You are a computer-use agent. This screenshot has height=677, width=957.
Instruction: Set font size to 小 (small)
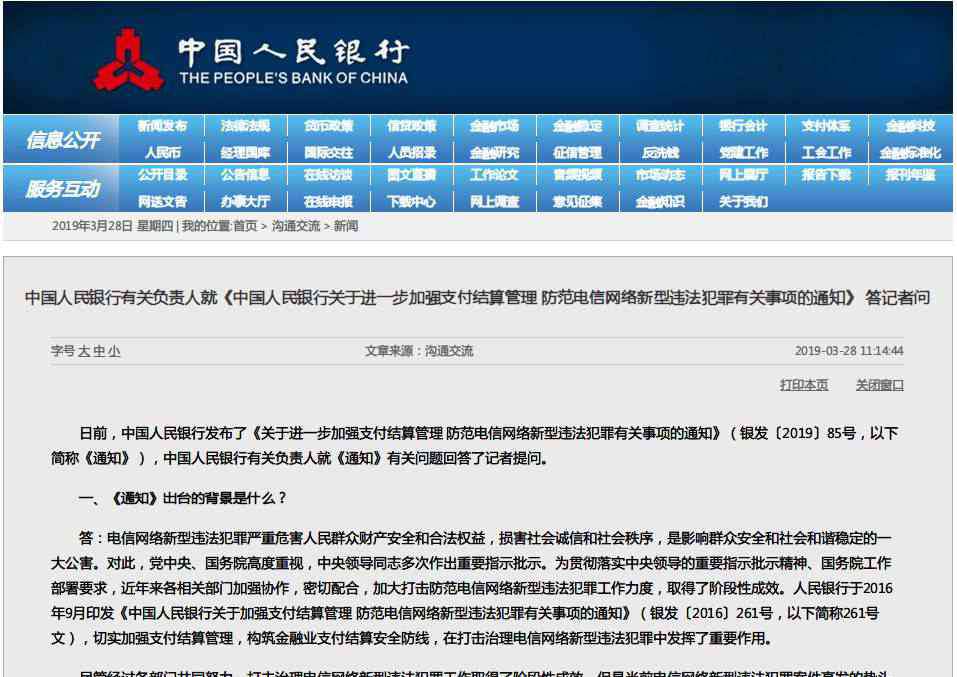point(114,351)
